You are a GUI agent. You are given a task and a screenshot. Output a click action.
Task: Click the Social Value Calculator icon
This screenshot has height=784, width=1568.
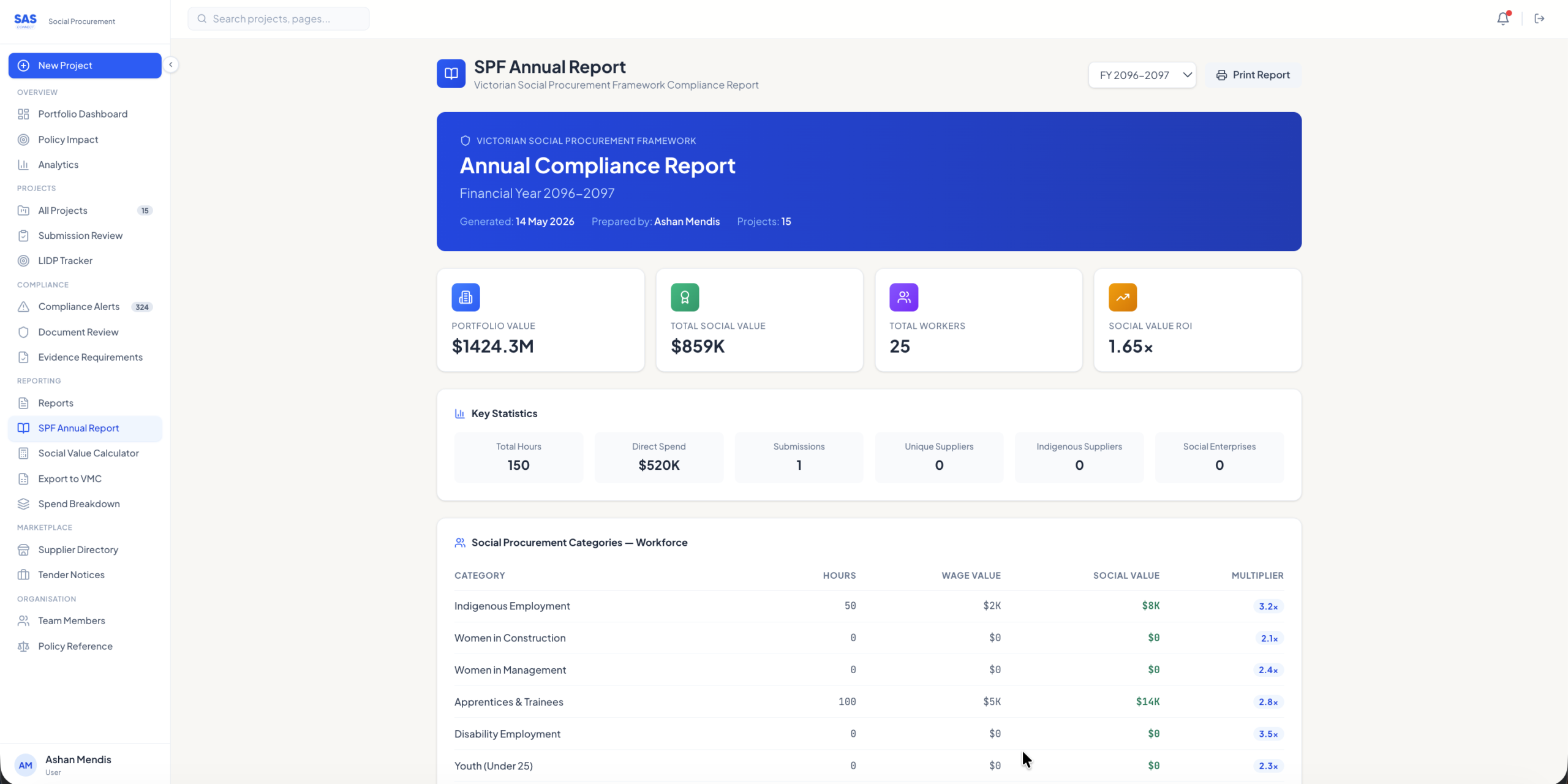23,453
